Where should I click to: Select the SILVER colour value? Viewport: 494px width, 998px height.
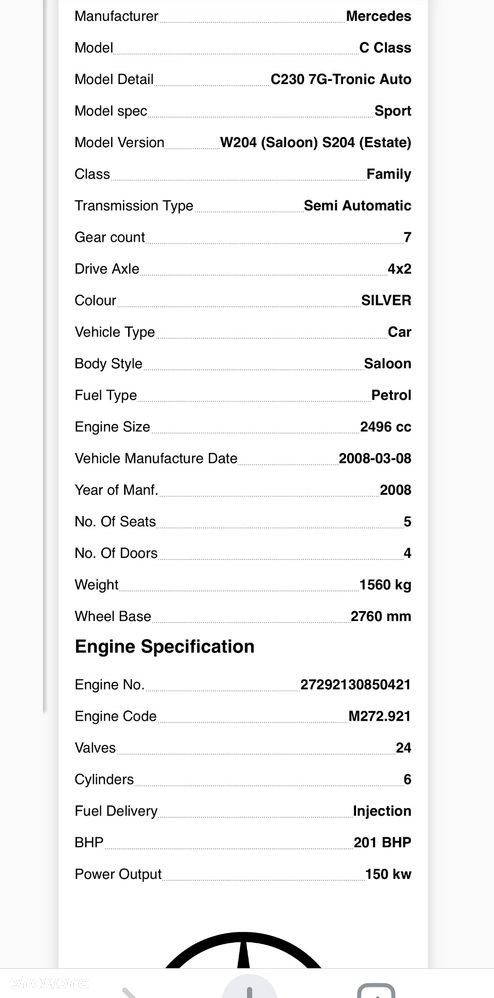[x=386, y=300]
